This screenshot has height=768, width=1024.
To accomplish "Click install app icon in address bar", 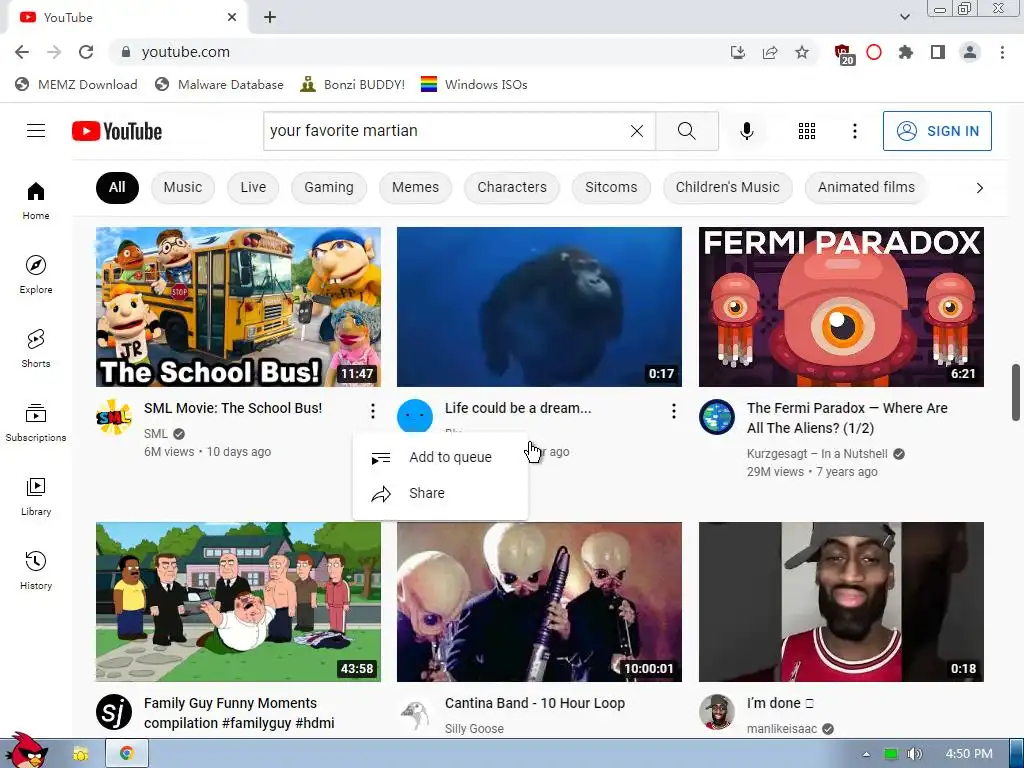I will pos(738,52).
